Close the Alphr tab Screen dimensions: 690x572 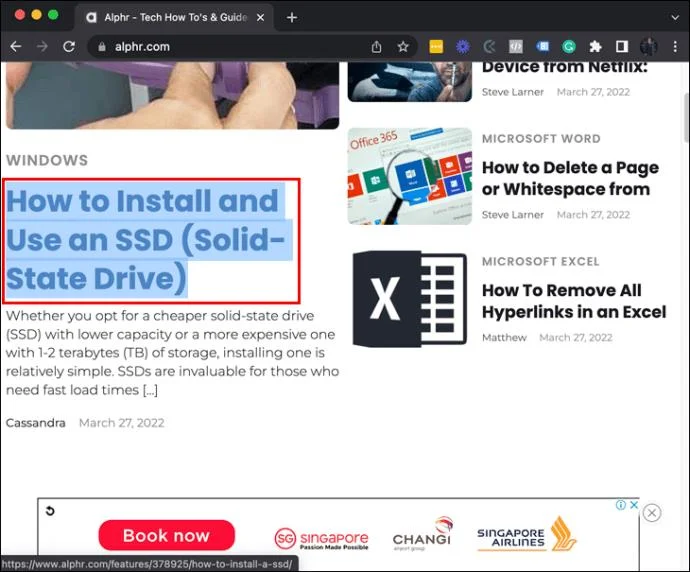pos(261,18)
